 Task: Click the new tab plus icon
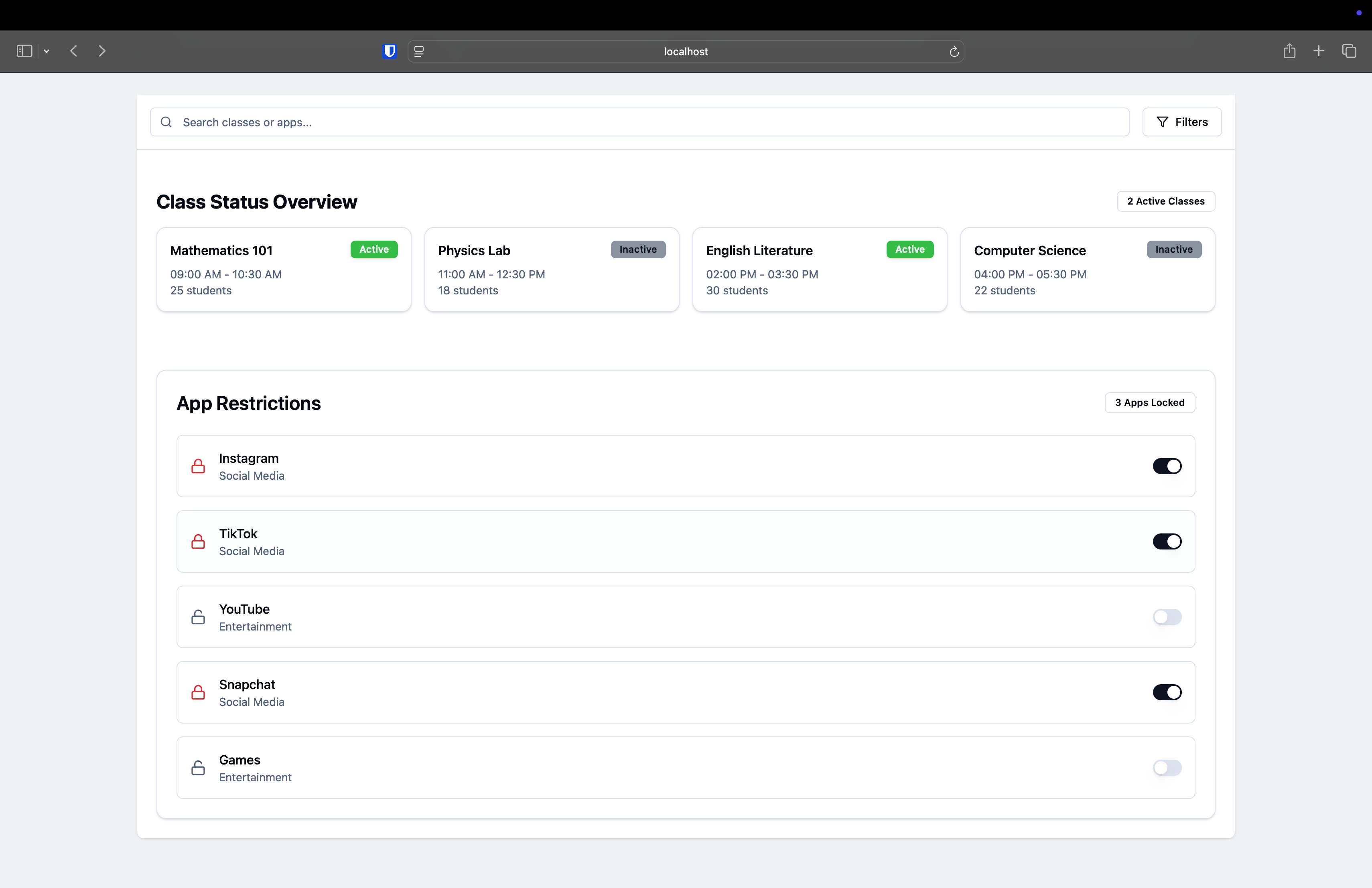[1318, 51]
